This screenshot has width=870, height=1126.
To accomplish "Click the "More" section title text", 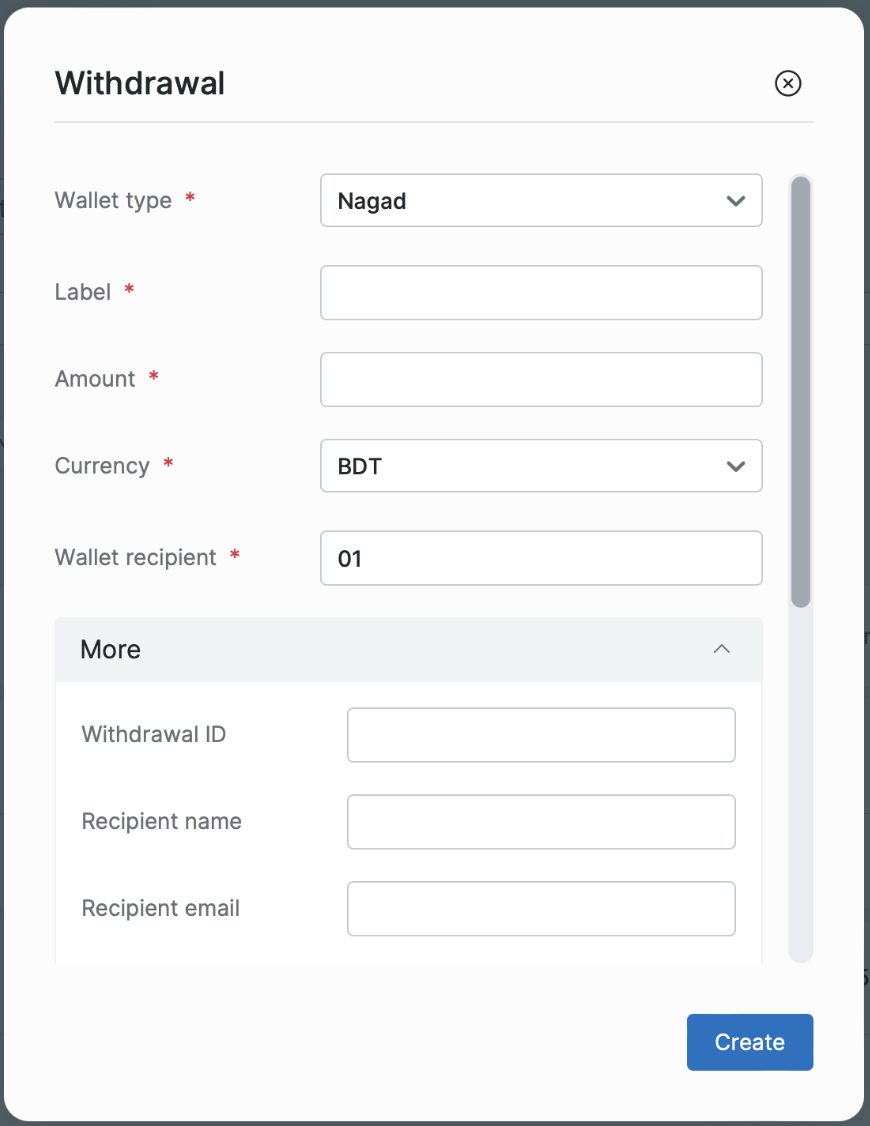I will point(110,650).
